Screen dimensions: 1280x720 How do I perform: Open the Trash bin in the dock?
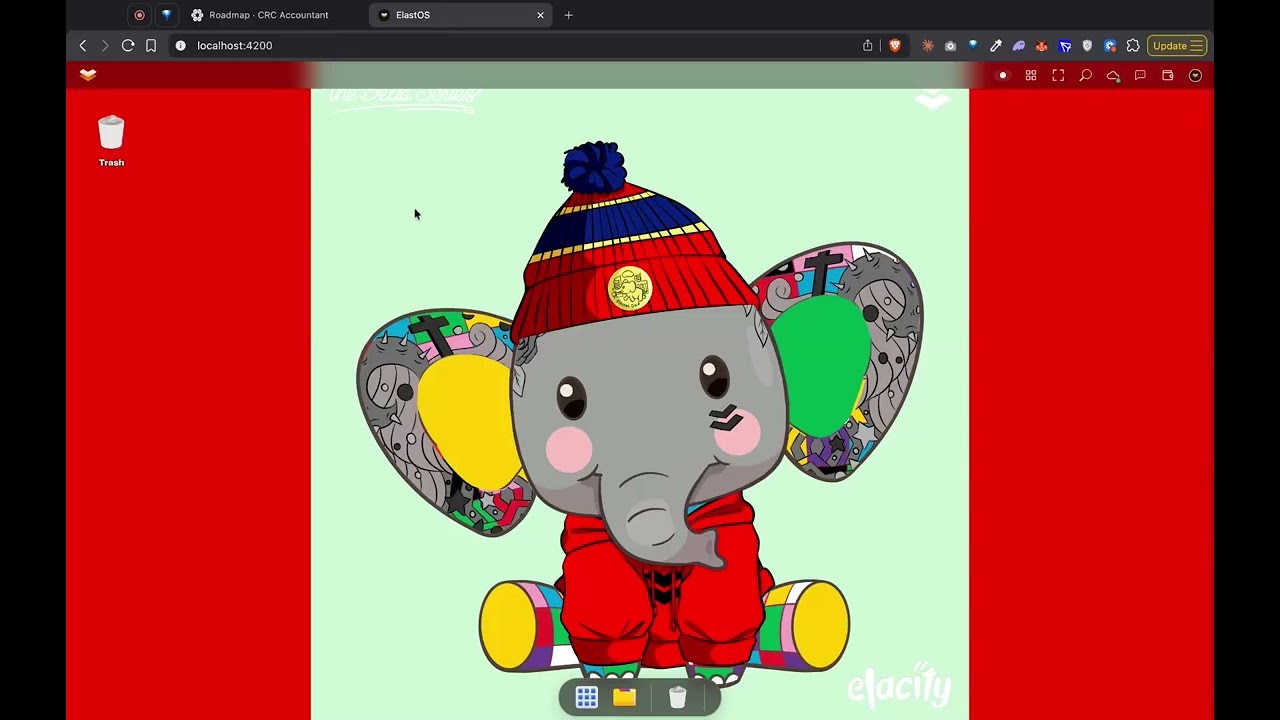click(x=677, y=698)
